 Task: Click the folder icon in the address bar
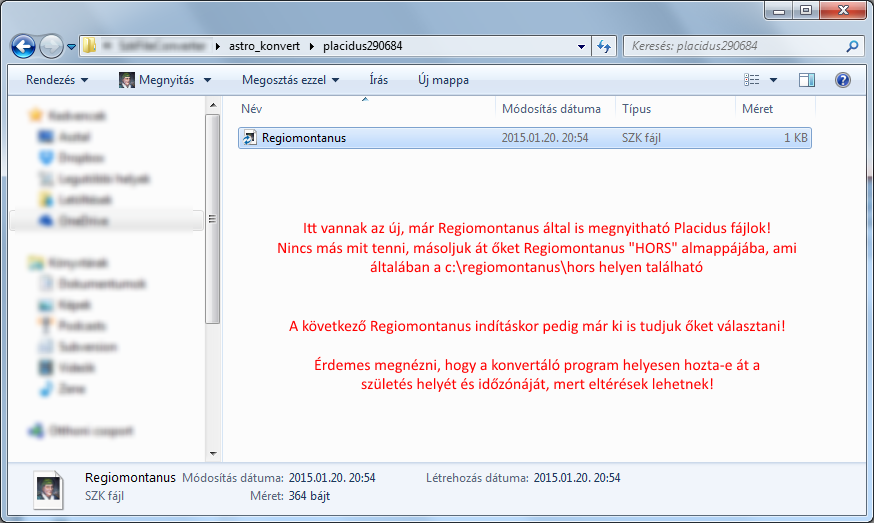(89, 46)
